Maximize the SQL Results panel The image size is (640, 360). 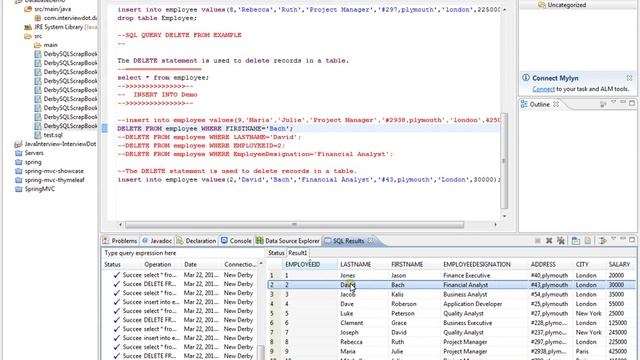632,240
